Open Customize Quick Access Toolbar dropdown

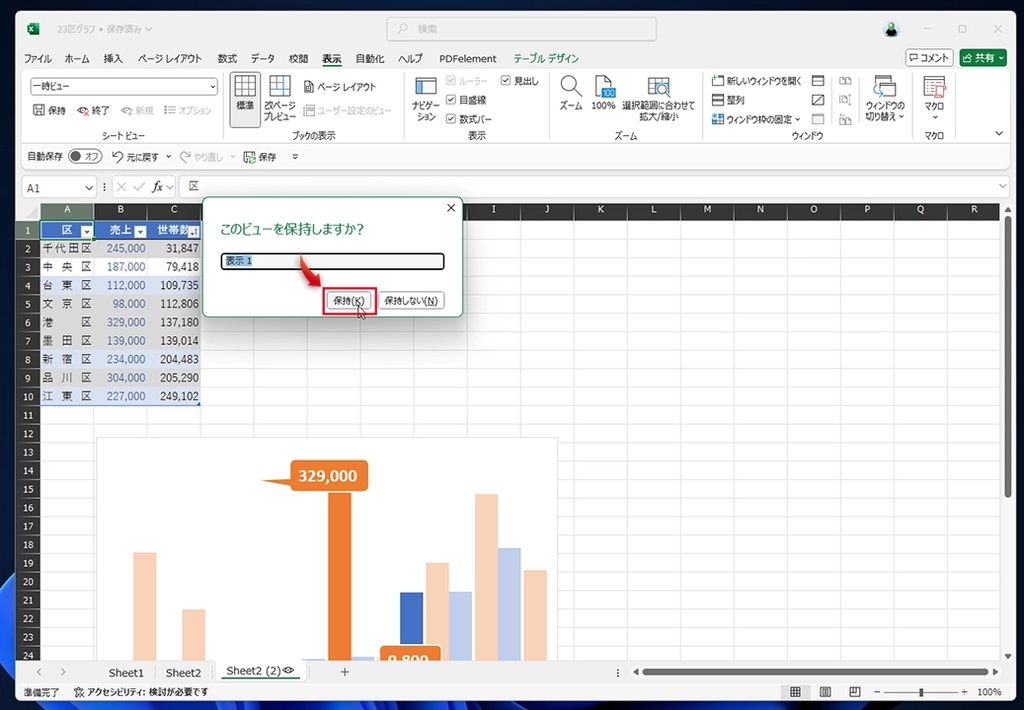pyautogui.click(x=295, y=157)
